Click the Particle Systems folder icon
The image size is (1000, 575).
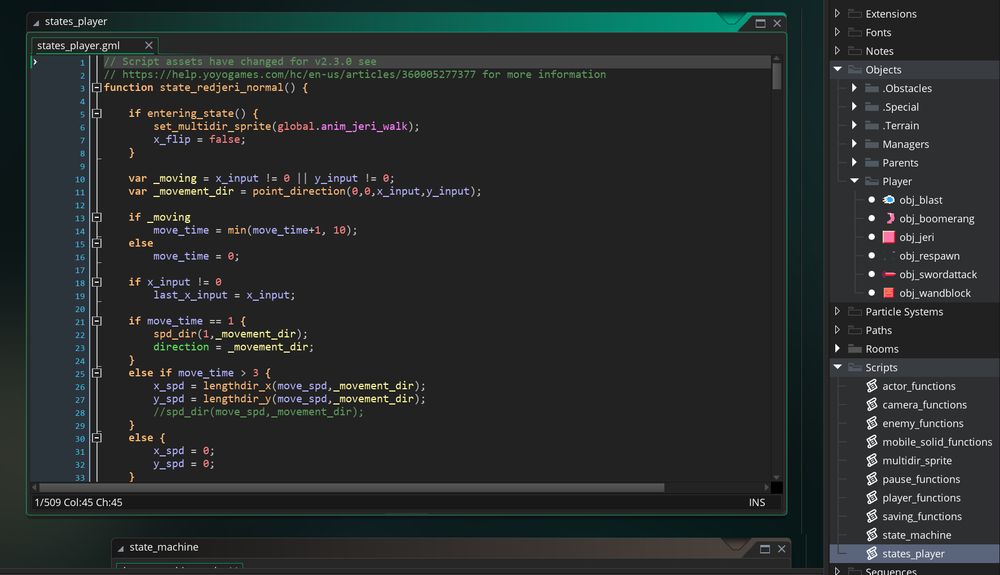(x=855, y=312)
